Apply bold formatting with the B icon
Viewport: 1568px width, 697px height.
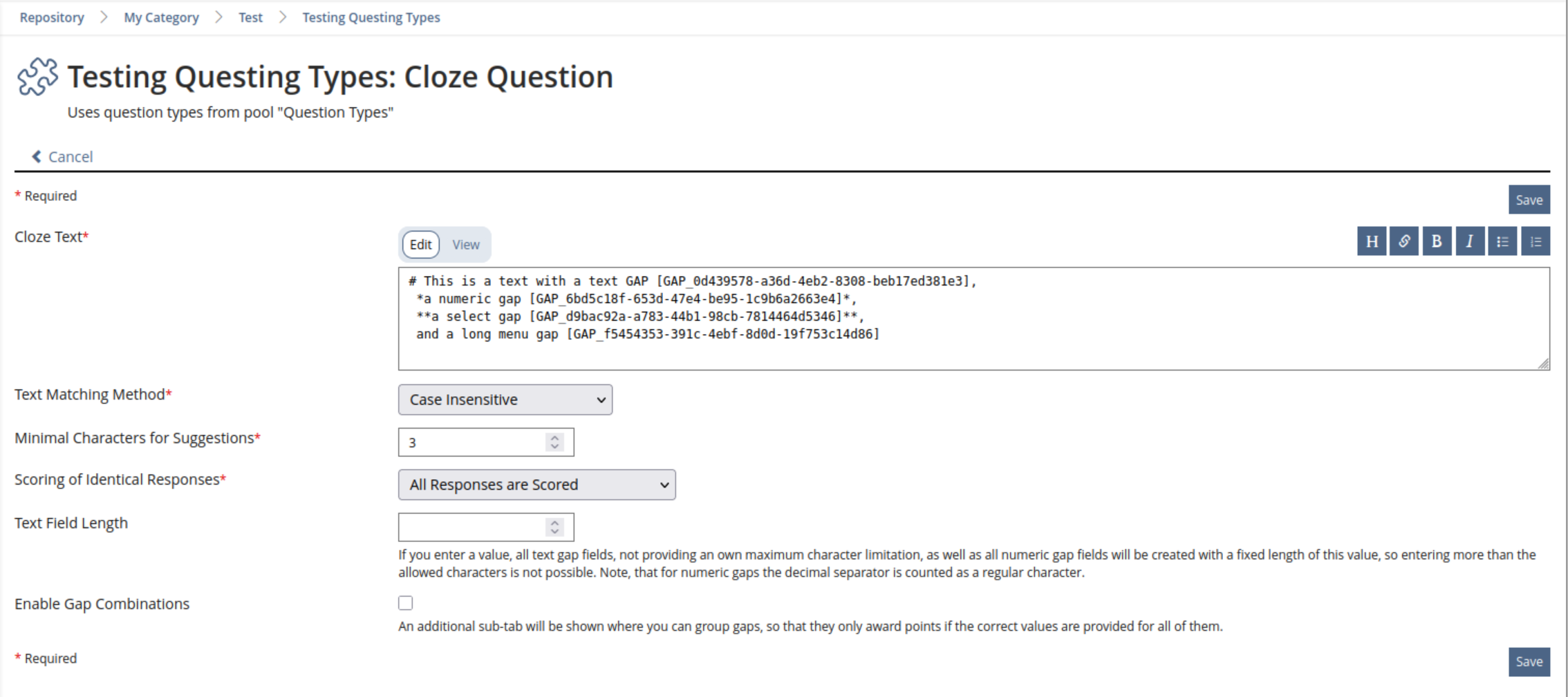click(x=1437, y=241)
